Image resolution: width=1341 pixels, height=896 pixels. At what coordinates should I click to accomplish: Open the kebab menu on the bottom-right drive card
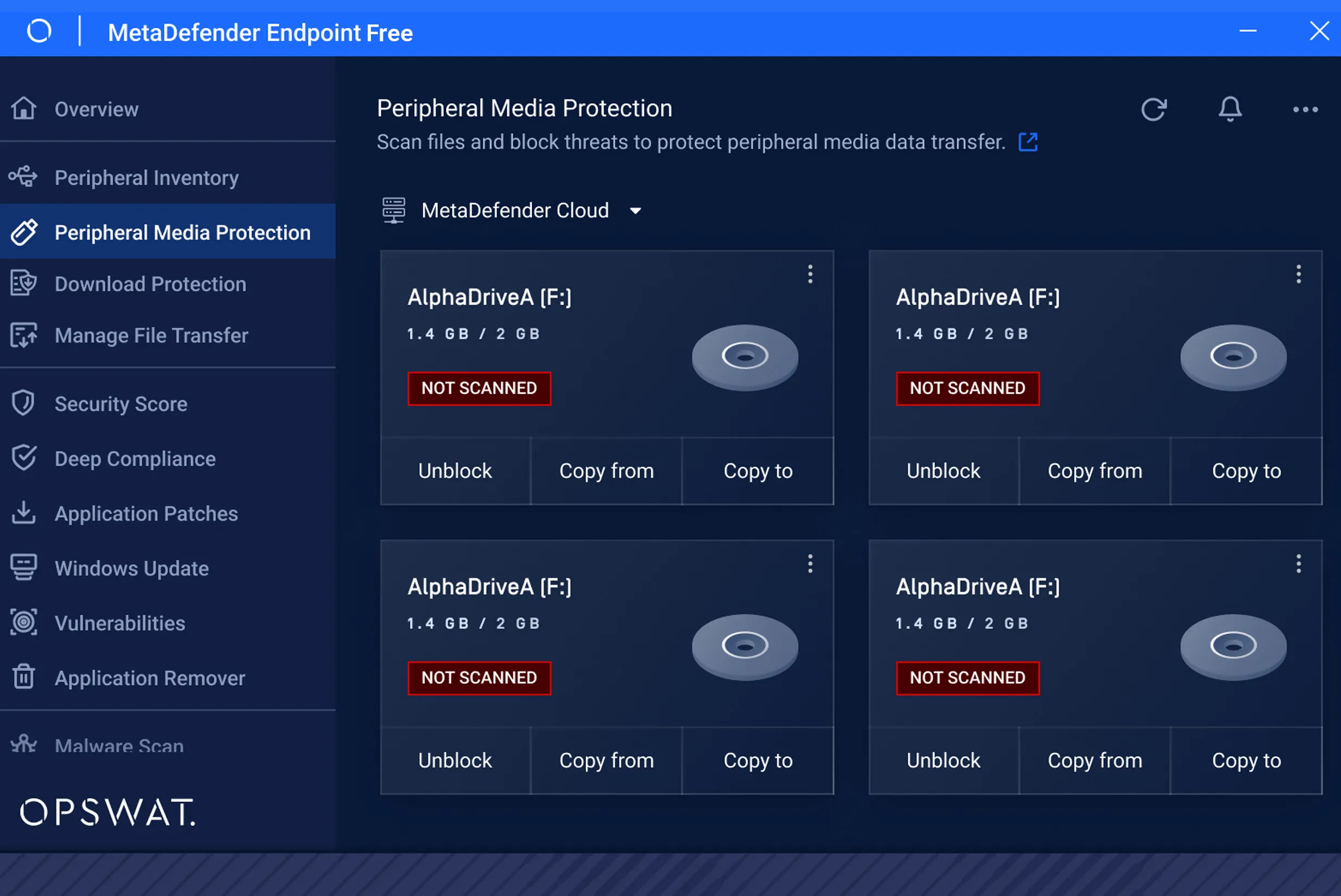click(x=1299, y=564)
